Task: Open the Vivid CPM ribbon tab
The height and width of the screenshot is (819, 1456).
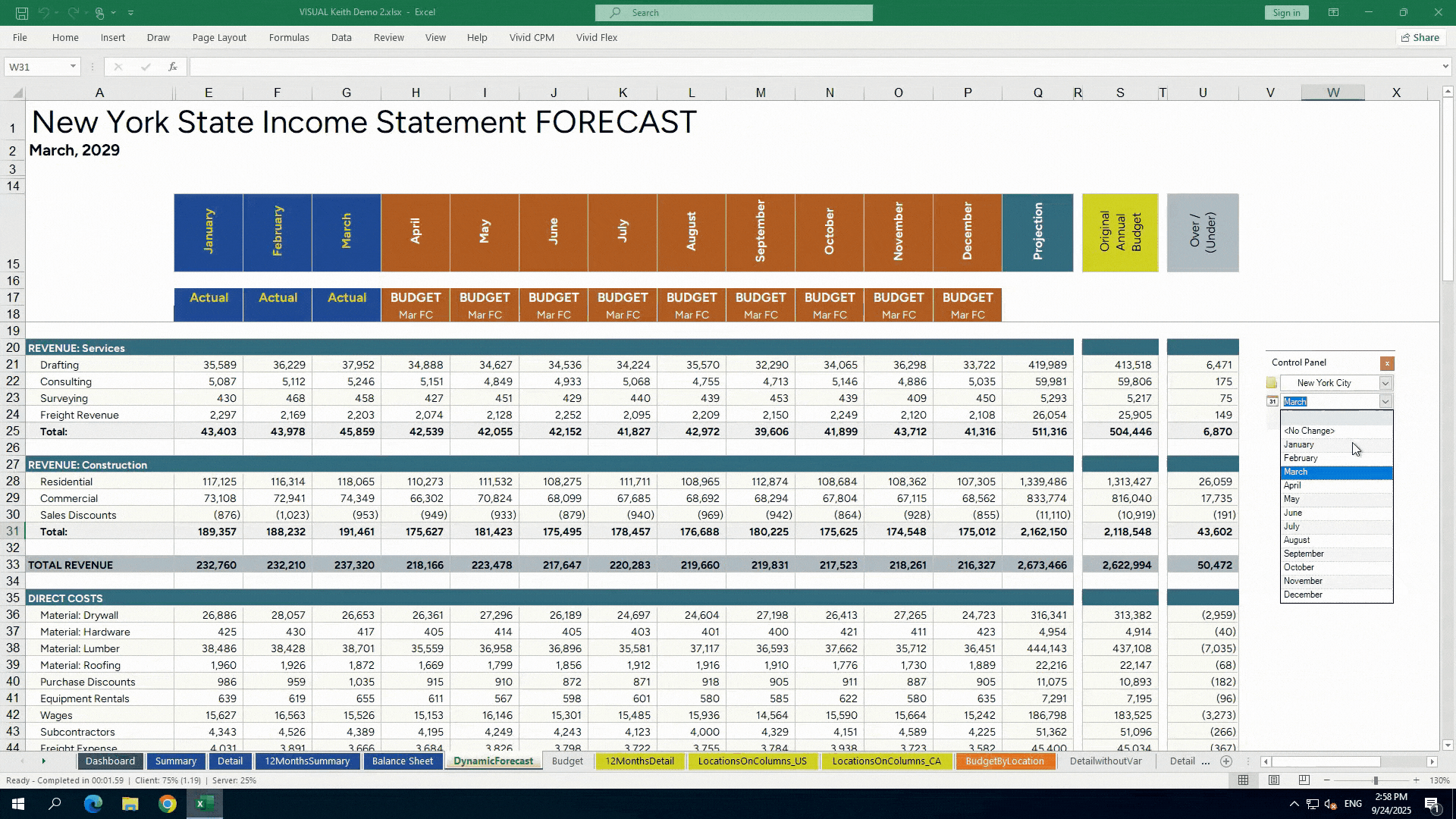Action: point(532,37)
